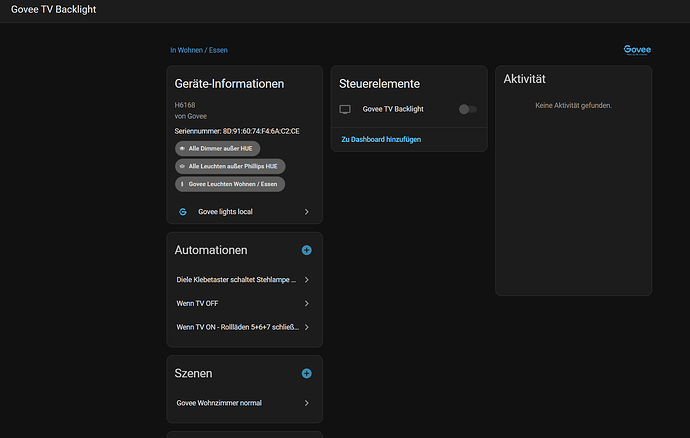
Task: Click the Govee TV Backlight page title
Action: pos(53,9)
